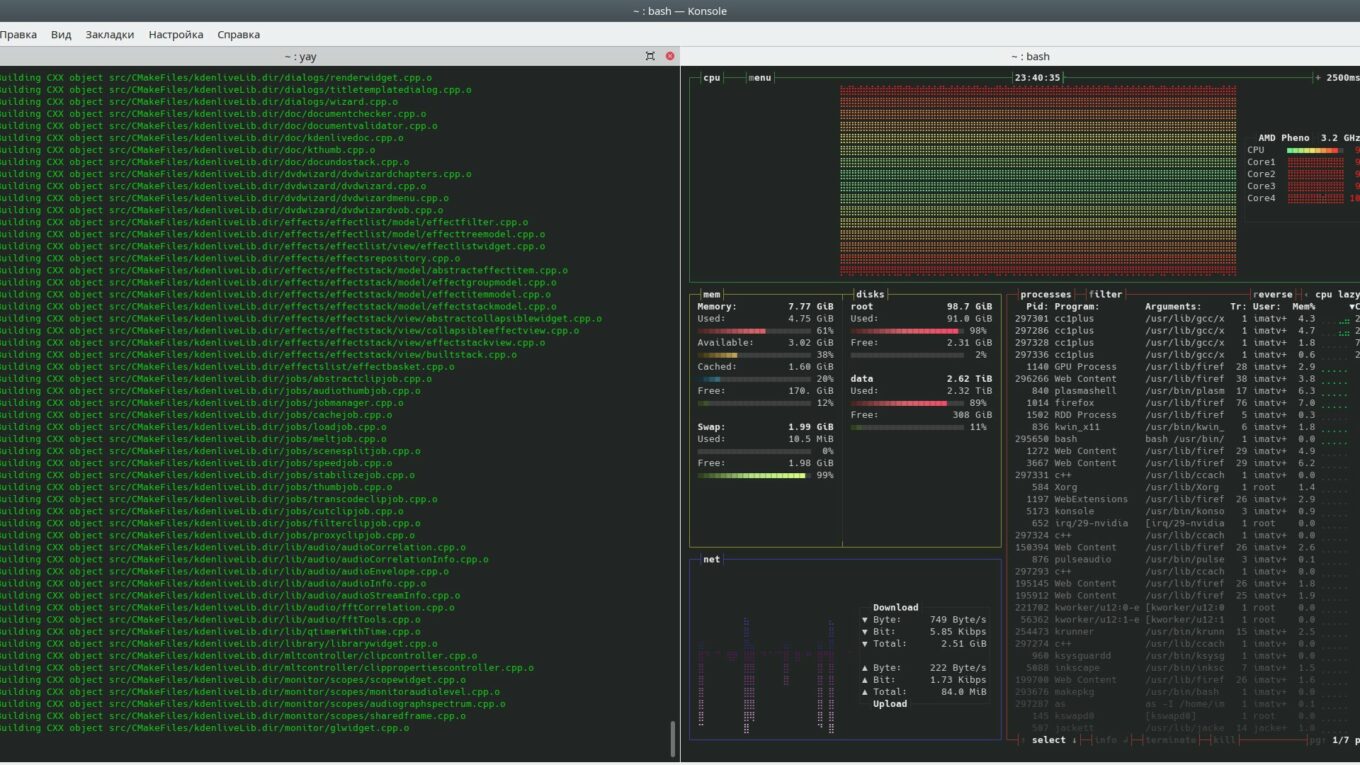Click terminate in processes footer
The height and width of the screenshot is (765, 1360).
click(x=1169, y=740)
